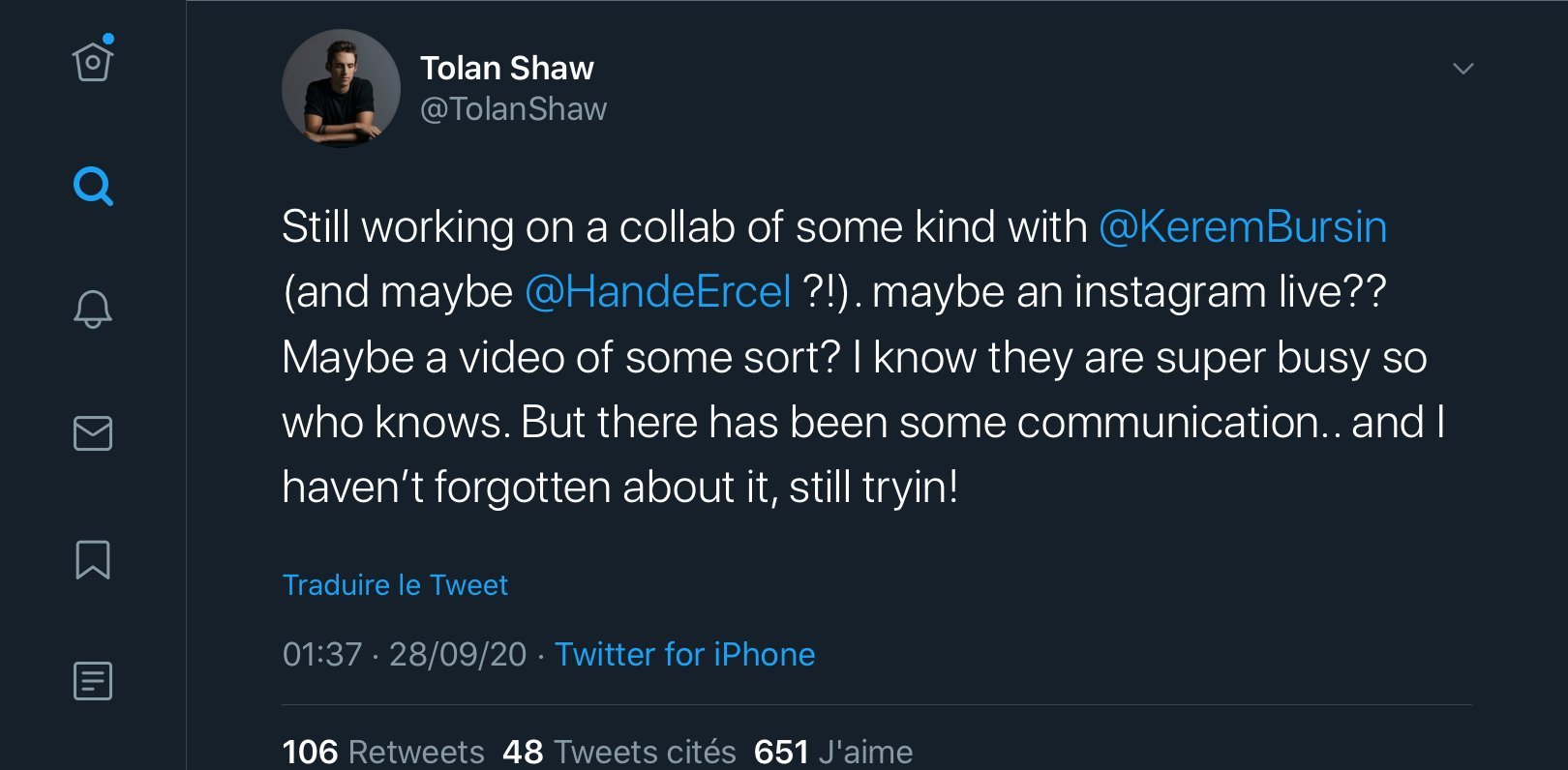Open the Notifications bell icon
The height and width of the screenshot is (770, 1568).
(93, 310)
